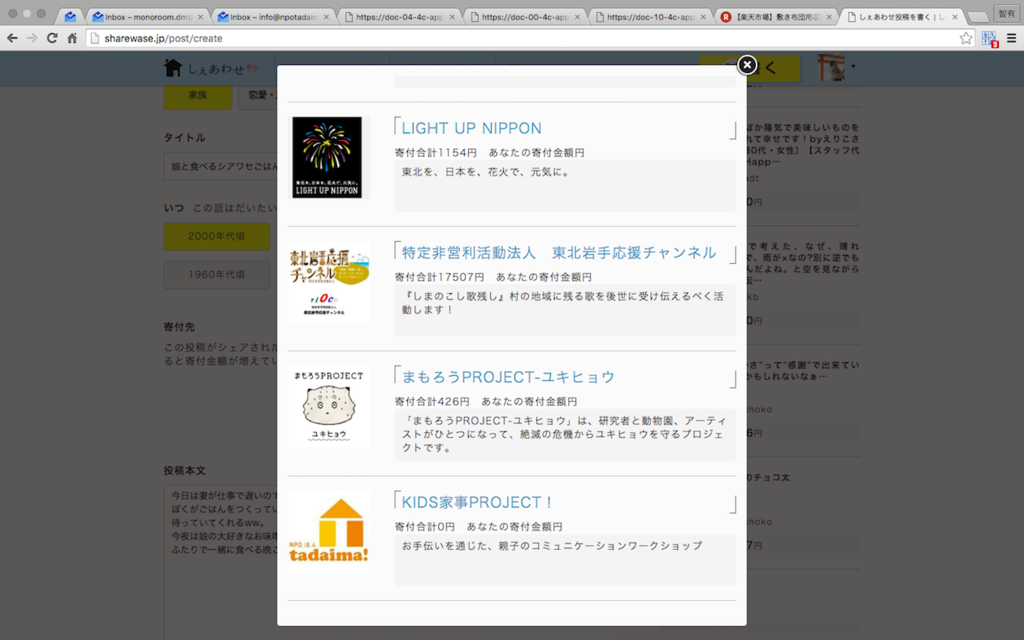
Task: Switch to the 楽天市場 tab
Action: pos(775,17)
